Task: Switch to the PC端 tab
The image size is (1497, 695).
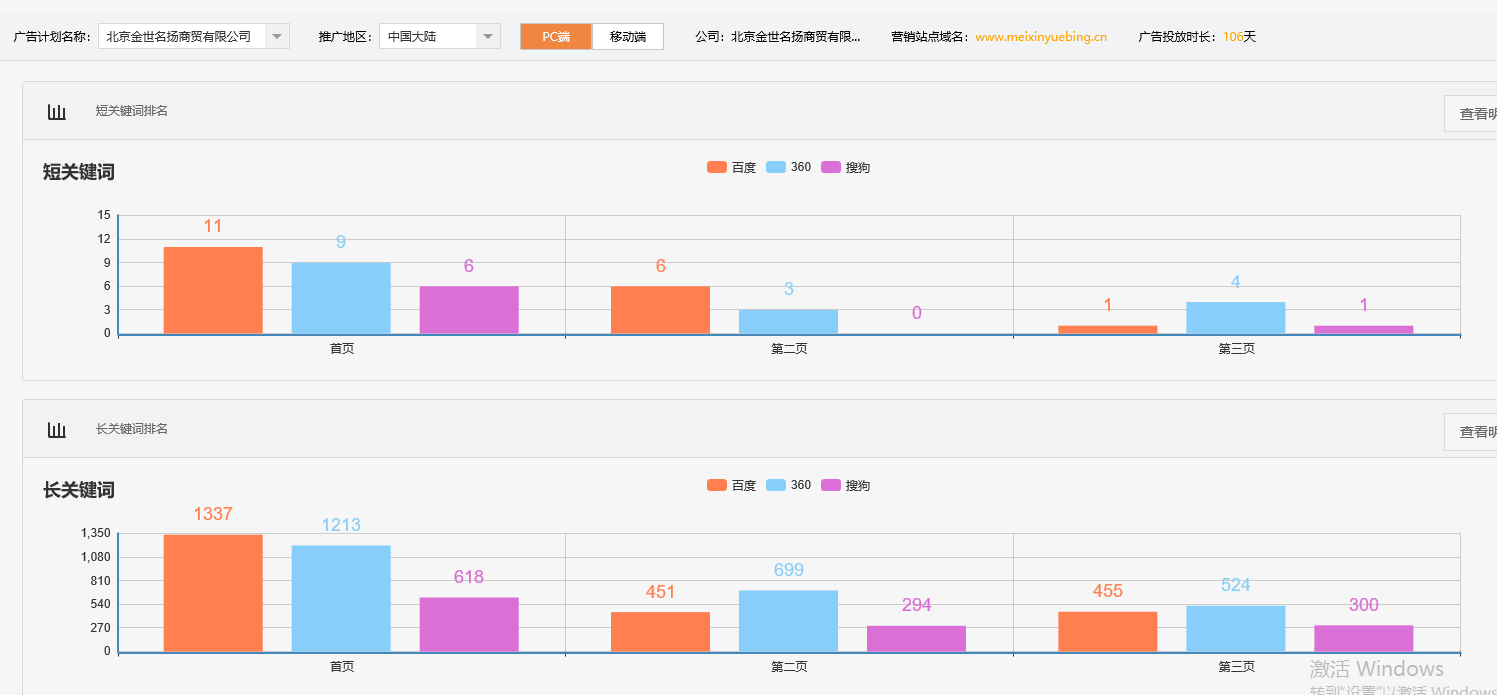Action: click(556, 37)
